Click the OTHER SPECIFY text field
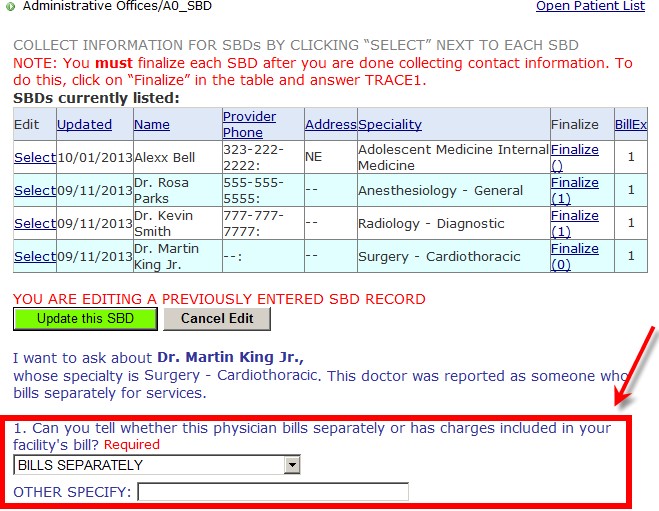 tap(273, 492)
